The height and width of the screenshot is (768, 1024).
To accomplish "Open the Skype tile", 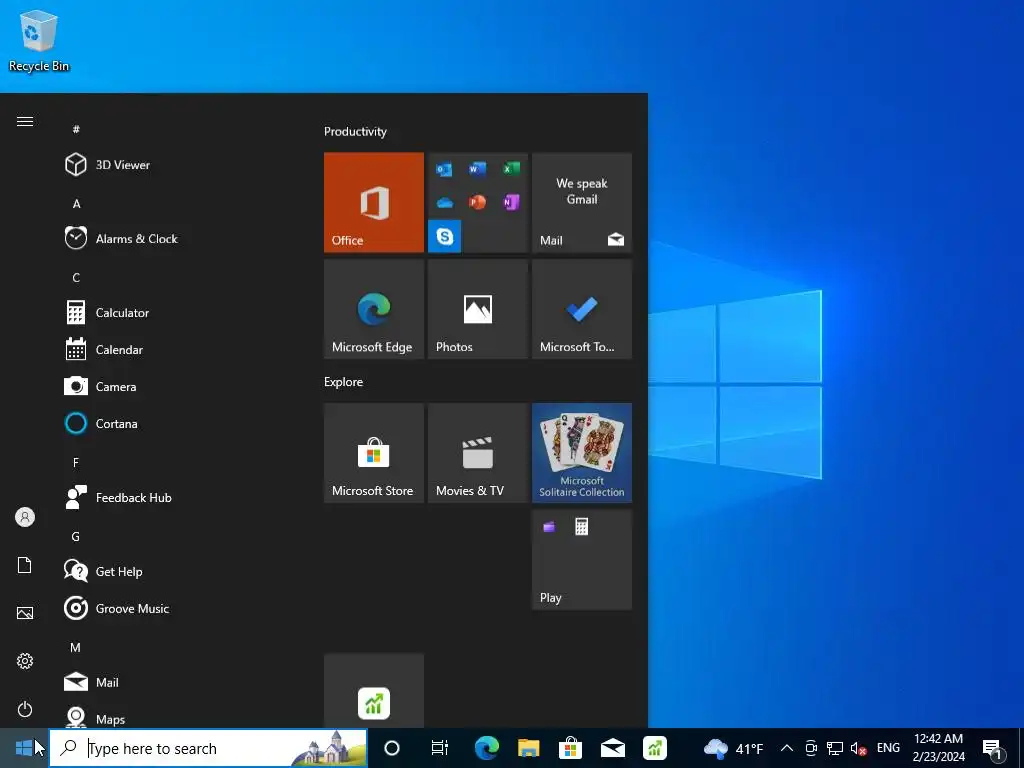I will [445, 236].
